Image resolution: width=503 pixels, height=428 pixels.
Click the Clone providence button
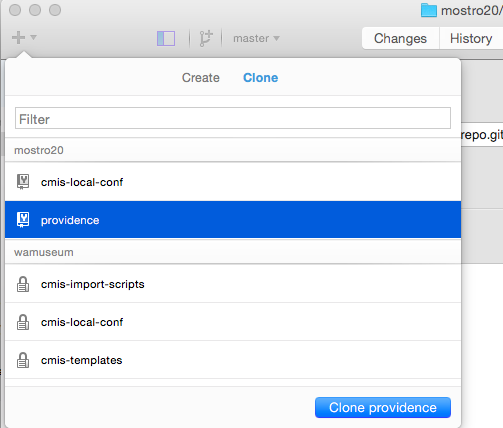click(383, 407)
